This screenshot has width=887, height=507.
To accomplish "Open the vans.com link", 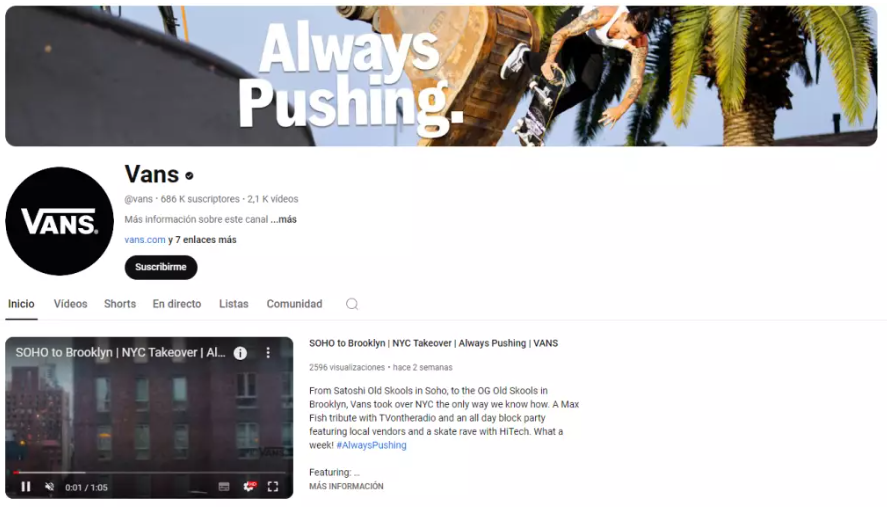I will pos(145,240).
